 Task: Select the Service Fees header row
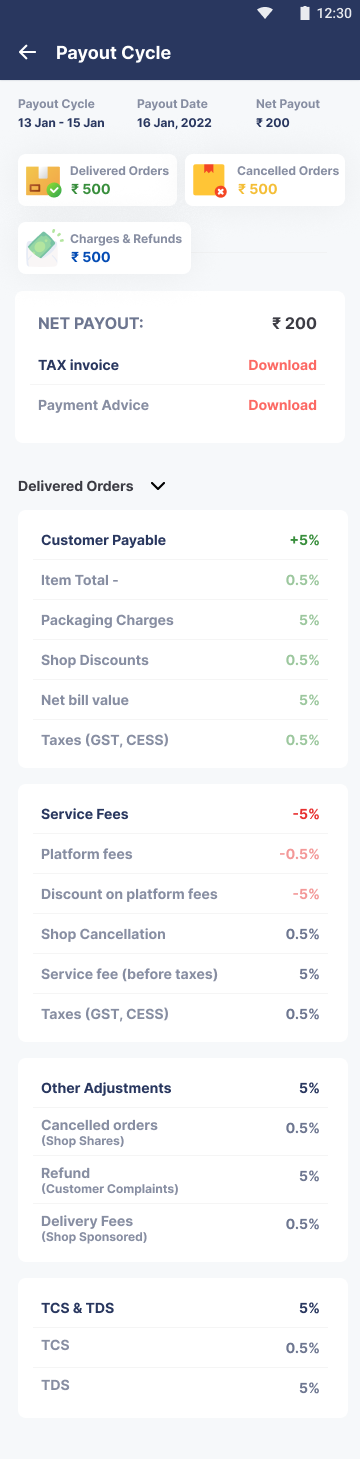(x=180, y=814)
